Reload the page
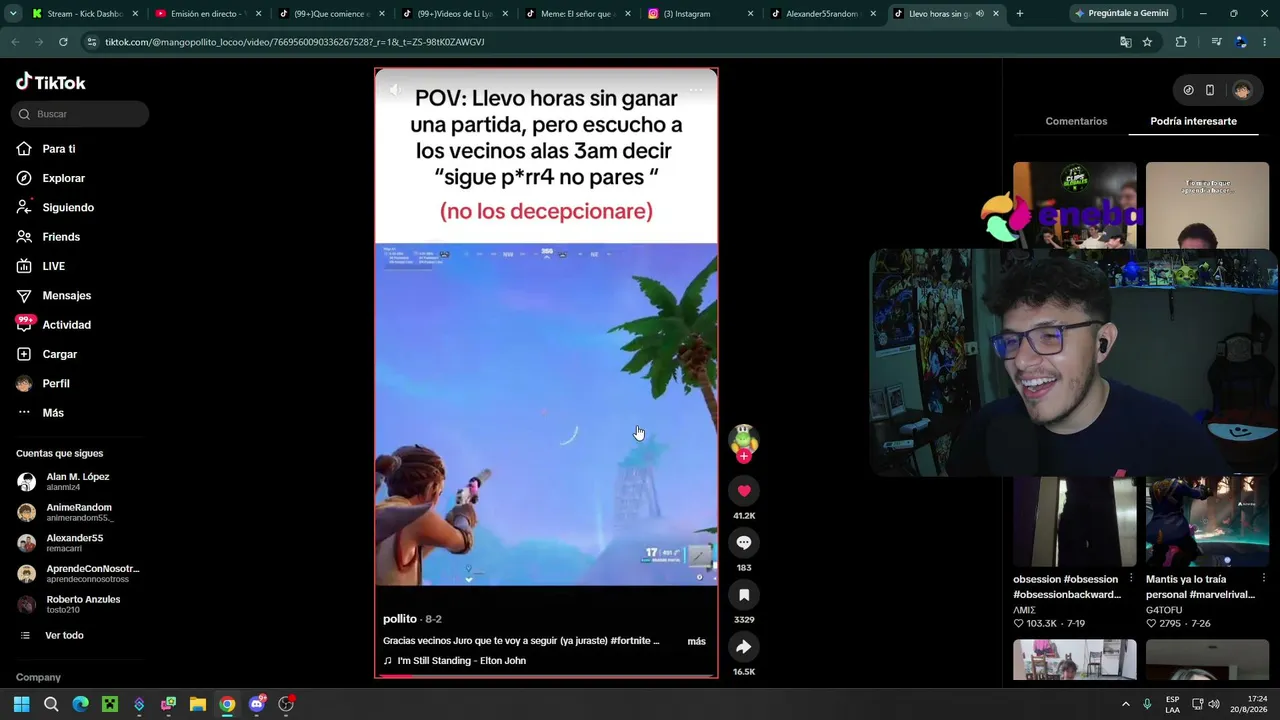 [x=63, y=42]
